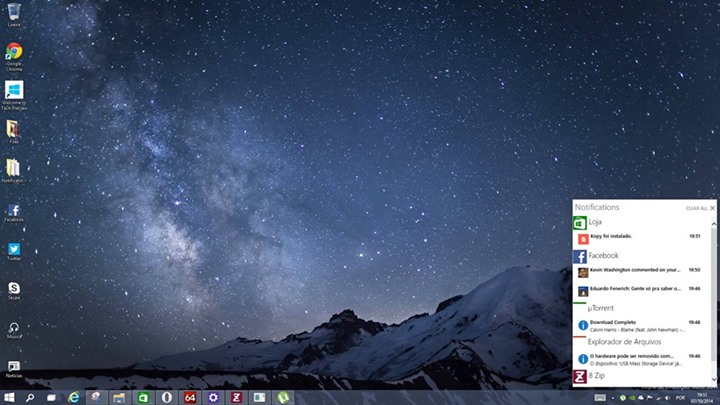720x405 pixels.
Task: Launch Internet Explorer from the taskbar
Action: (x=74, y=397)
